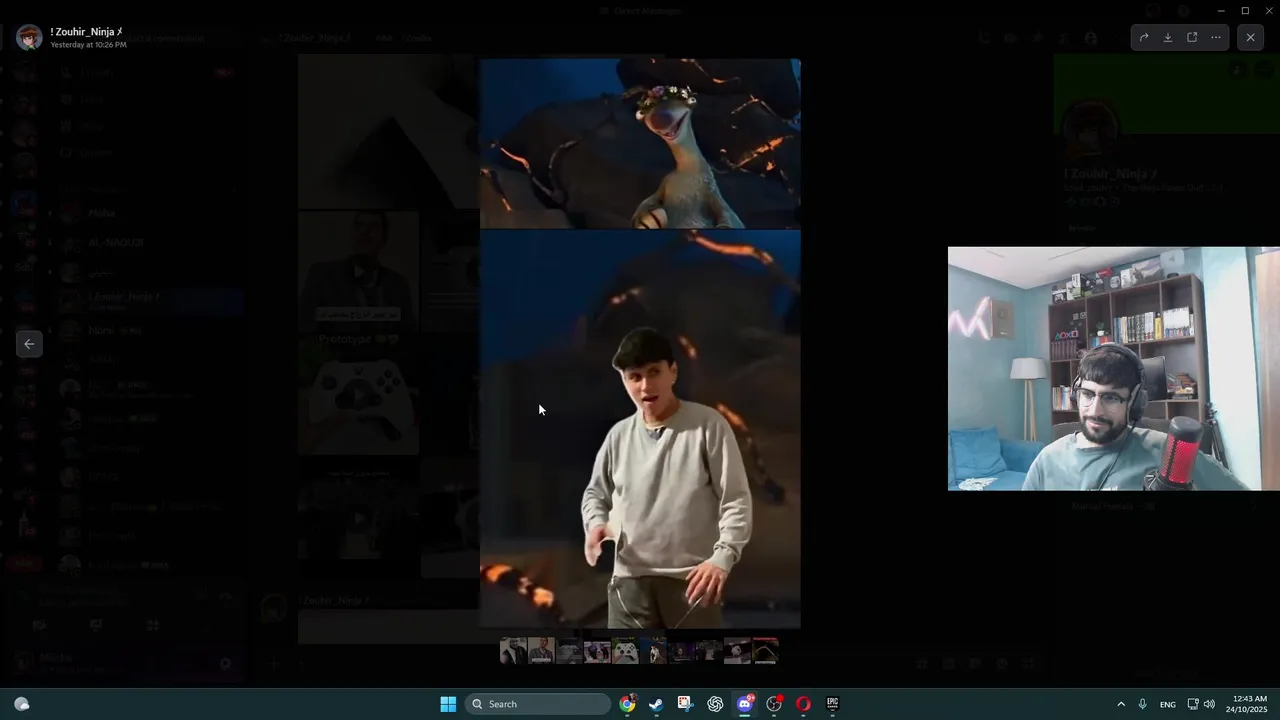The width and height of the screenshot is (1280, 720).
Task: Switch the ENG input language
Action: [x=1168, y=705]
